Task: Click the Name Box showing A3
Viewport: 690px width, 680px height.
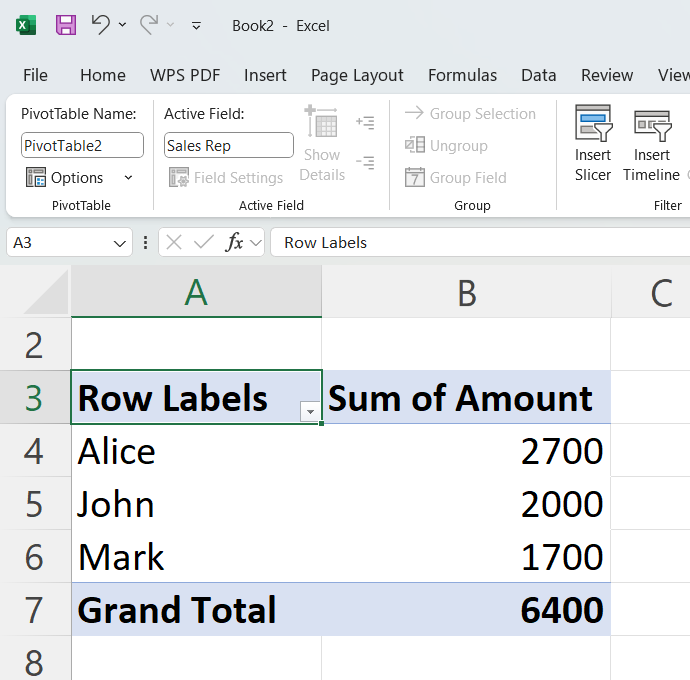Action: (59, 242)
